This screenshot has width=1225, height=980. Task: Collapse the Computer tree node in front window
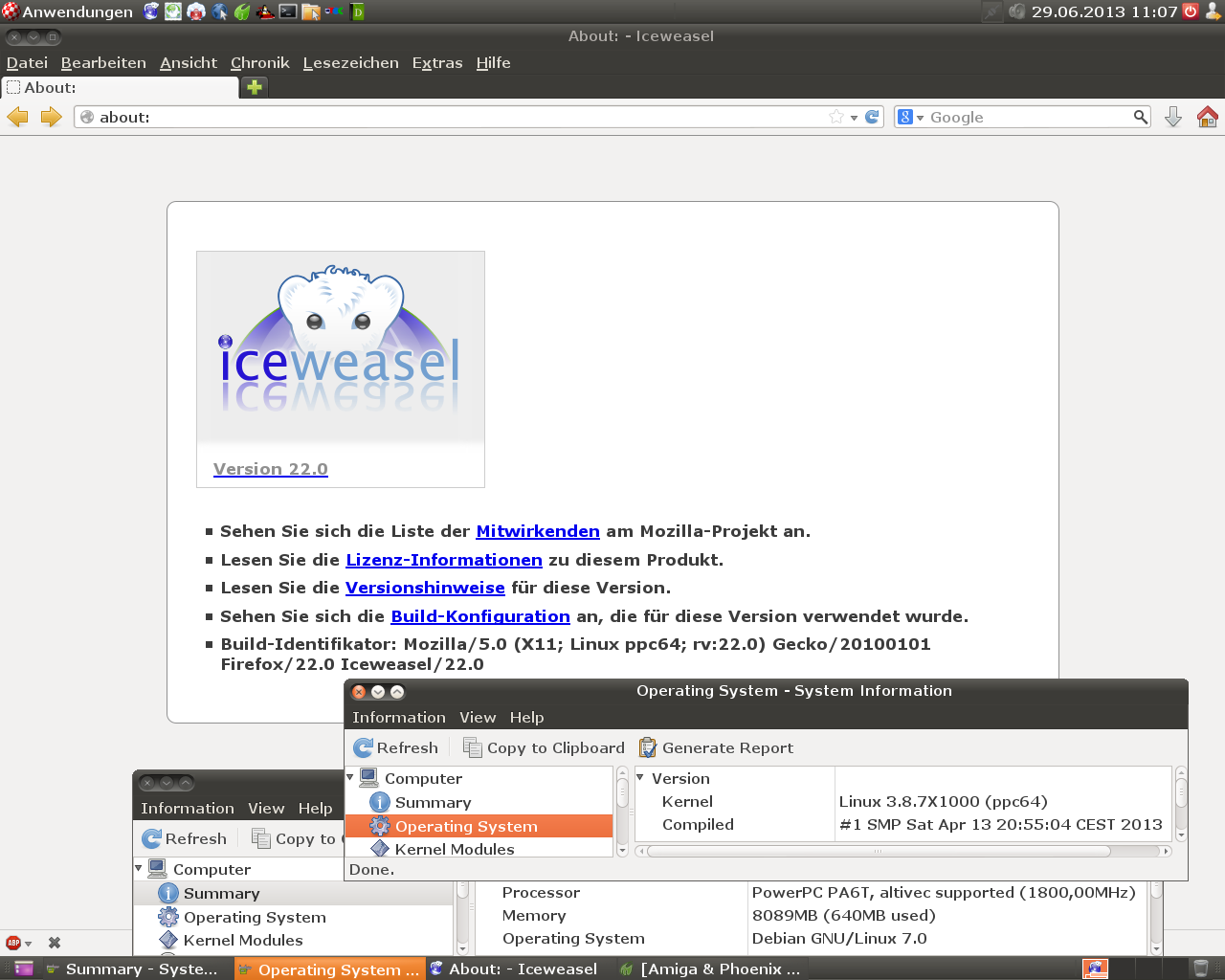[350, 778]
